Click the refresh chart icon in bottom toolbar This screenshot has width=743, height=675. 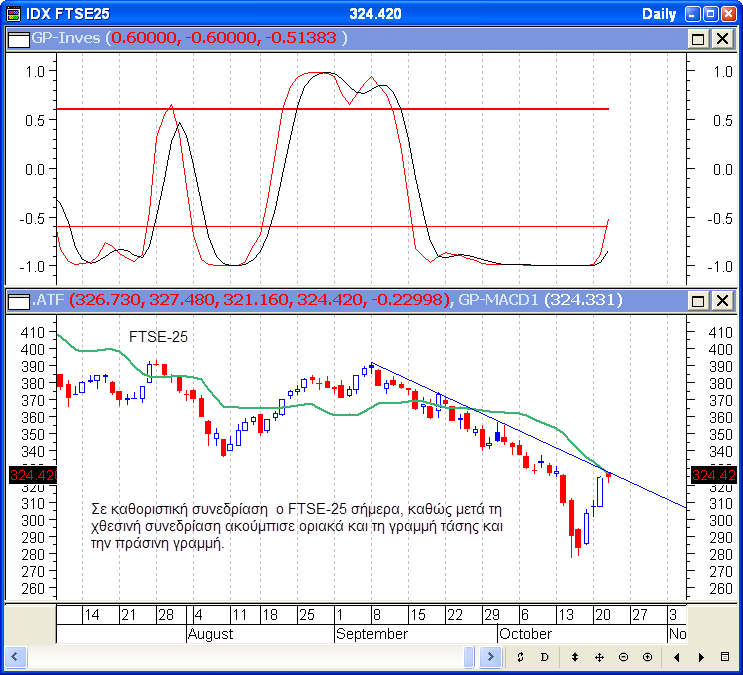pos(520,657)
